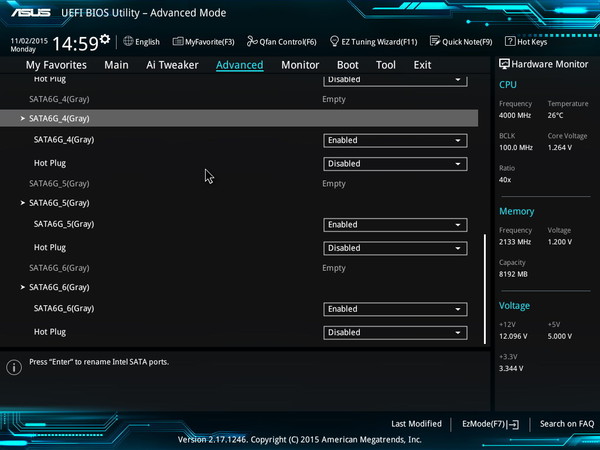This screenshot has height=450, width=600.
Task: Click Last Modified button
Action: pyautogui.click(x=416, y=424)
